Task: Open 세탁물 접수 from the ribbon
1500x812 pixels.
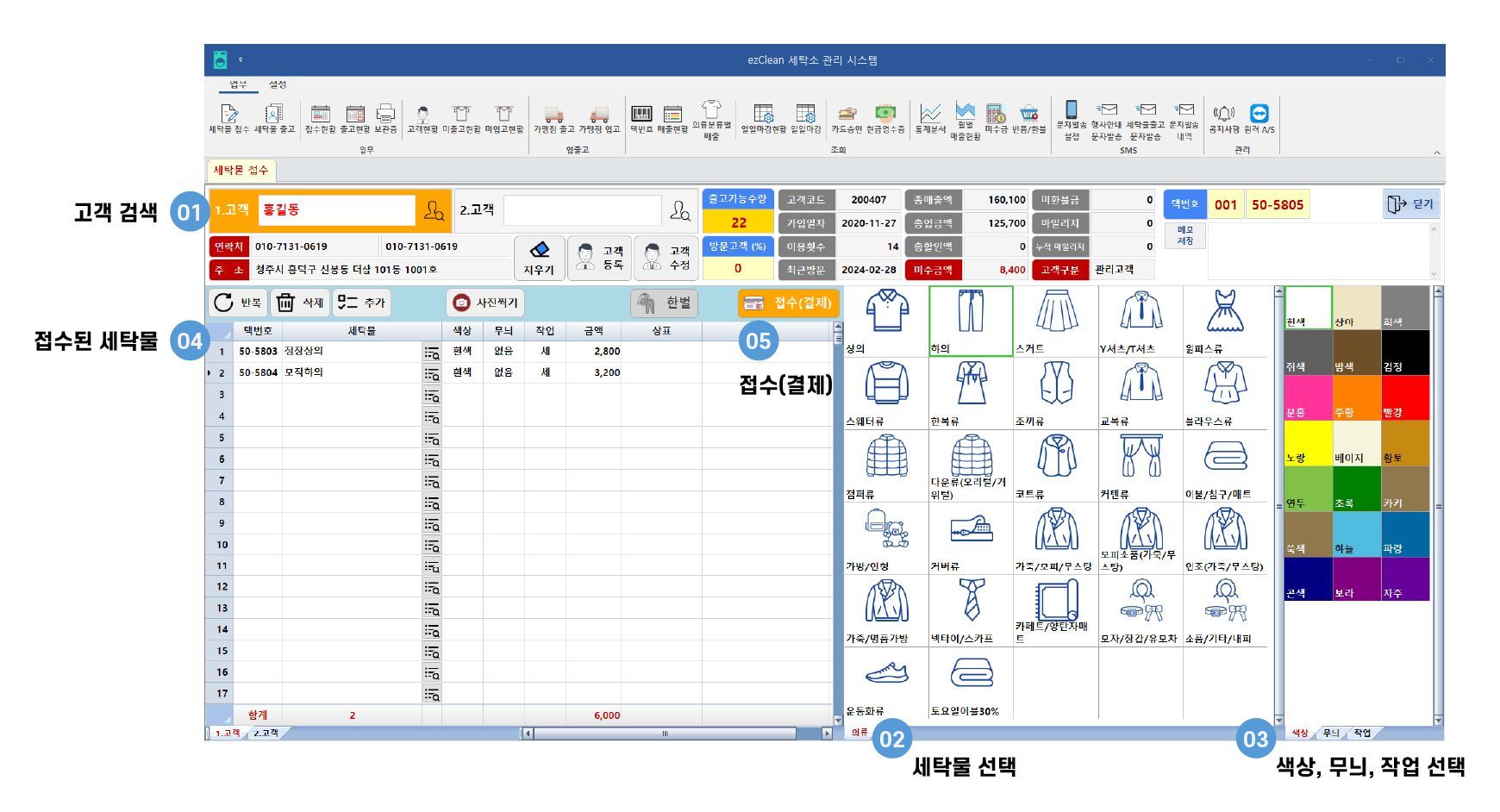Action: pos(228,119)
